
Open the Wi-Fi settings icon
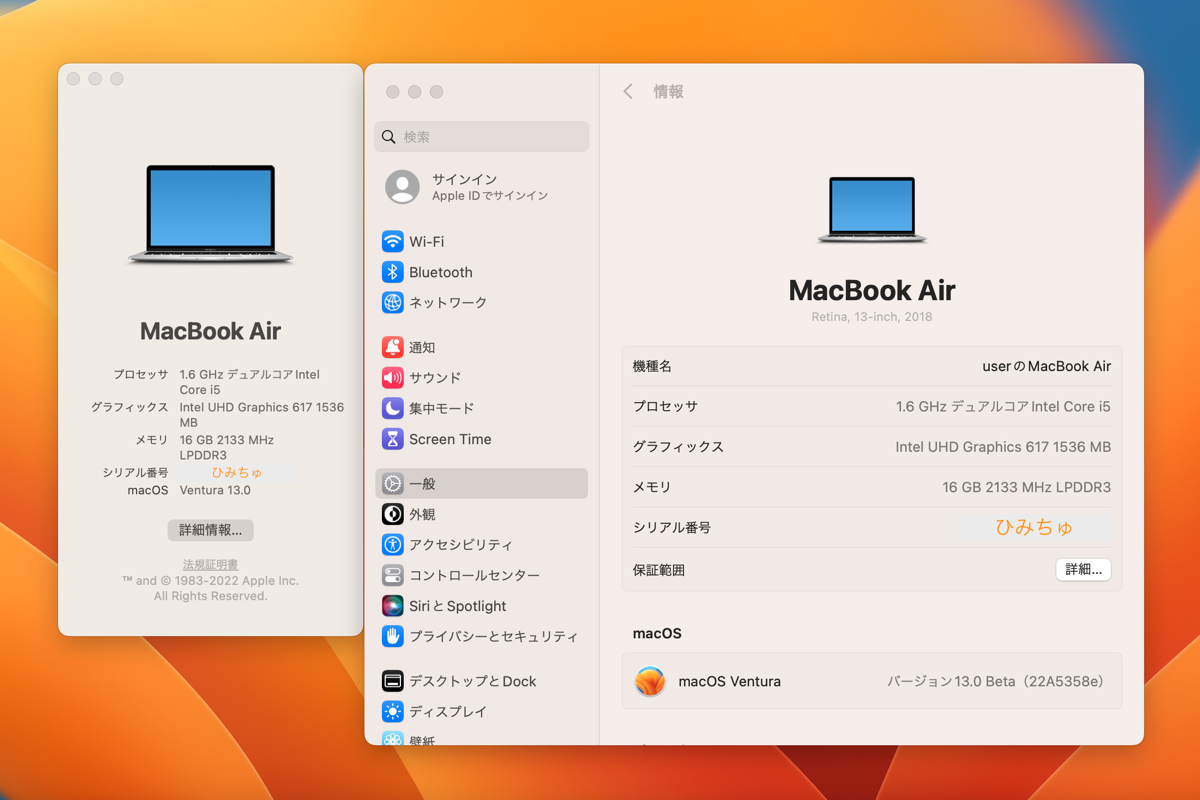393,242
